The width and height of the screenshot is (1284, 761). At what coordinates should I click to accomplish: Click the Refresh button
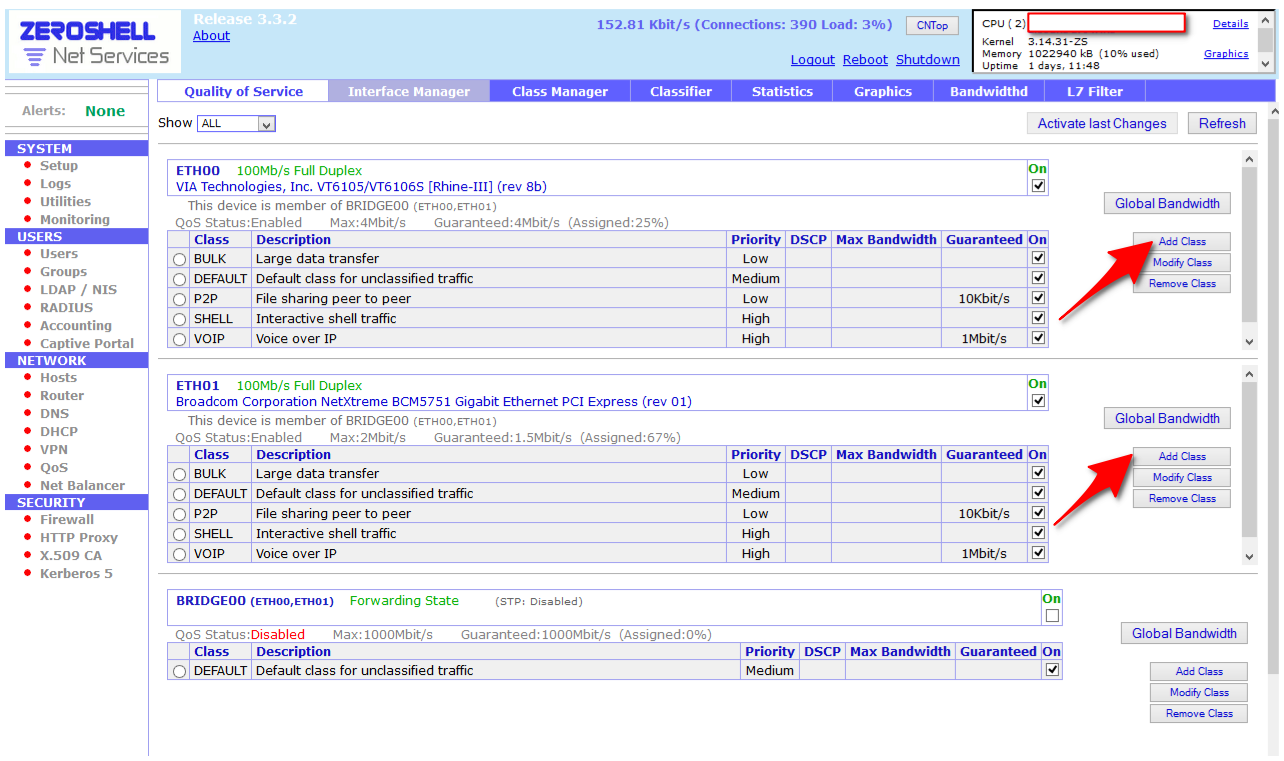1222,123
